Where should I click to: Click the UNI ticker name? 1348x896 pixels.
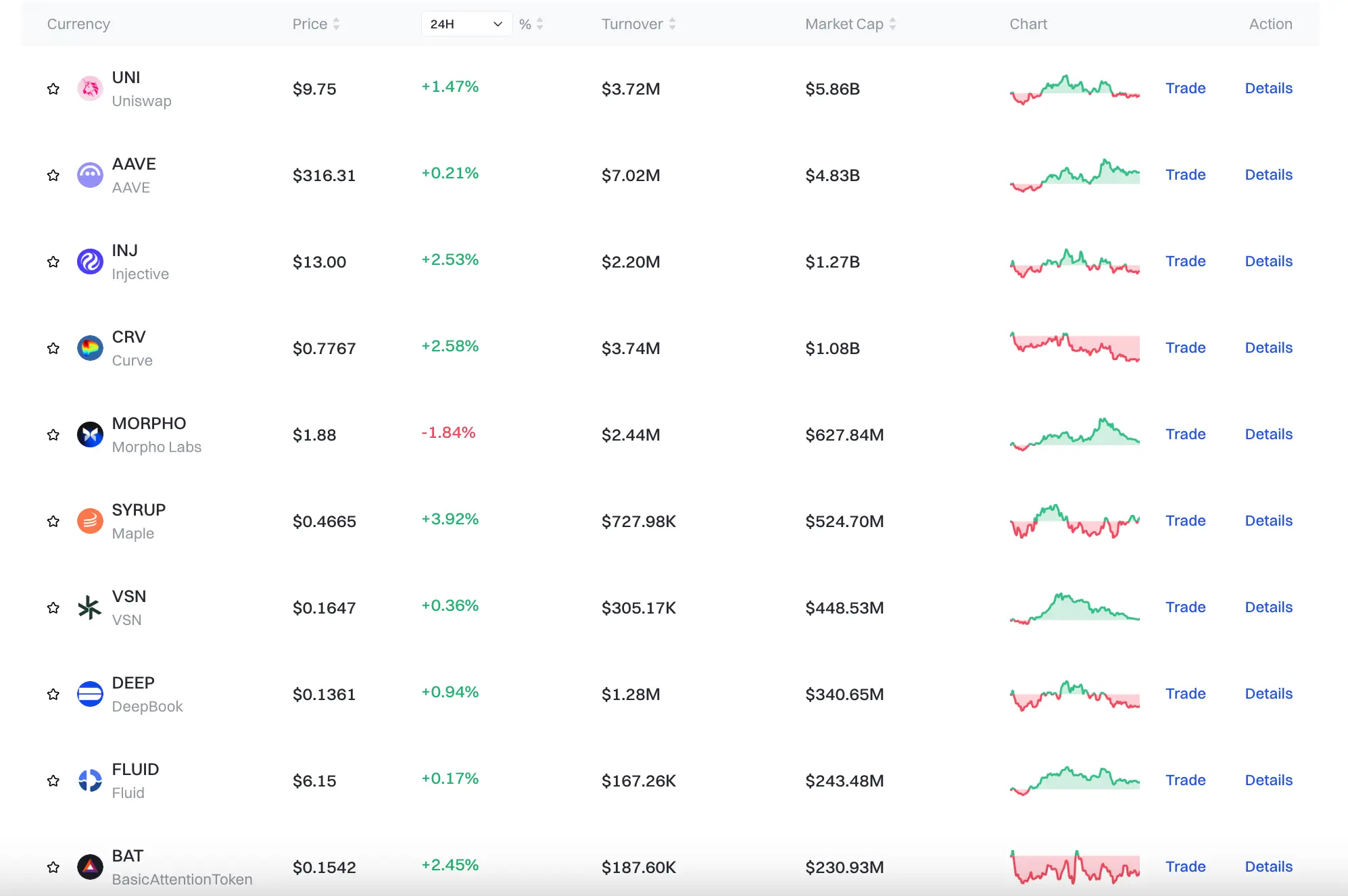click(126, 78)
